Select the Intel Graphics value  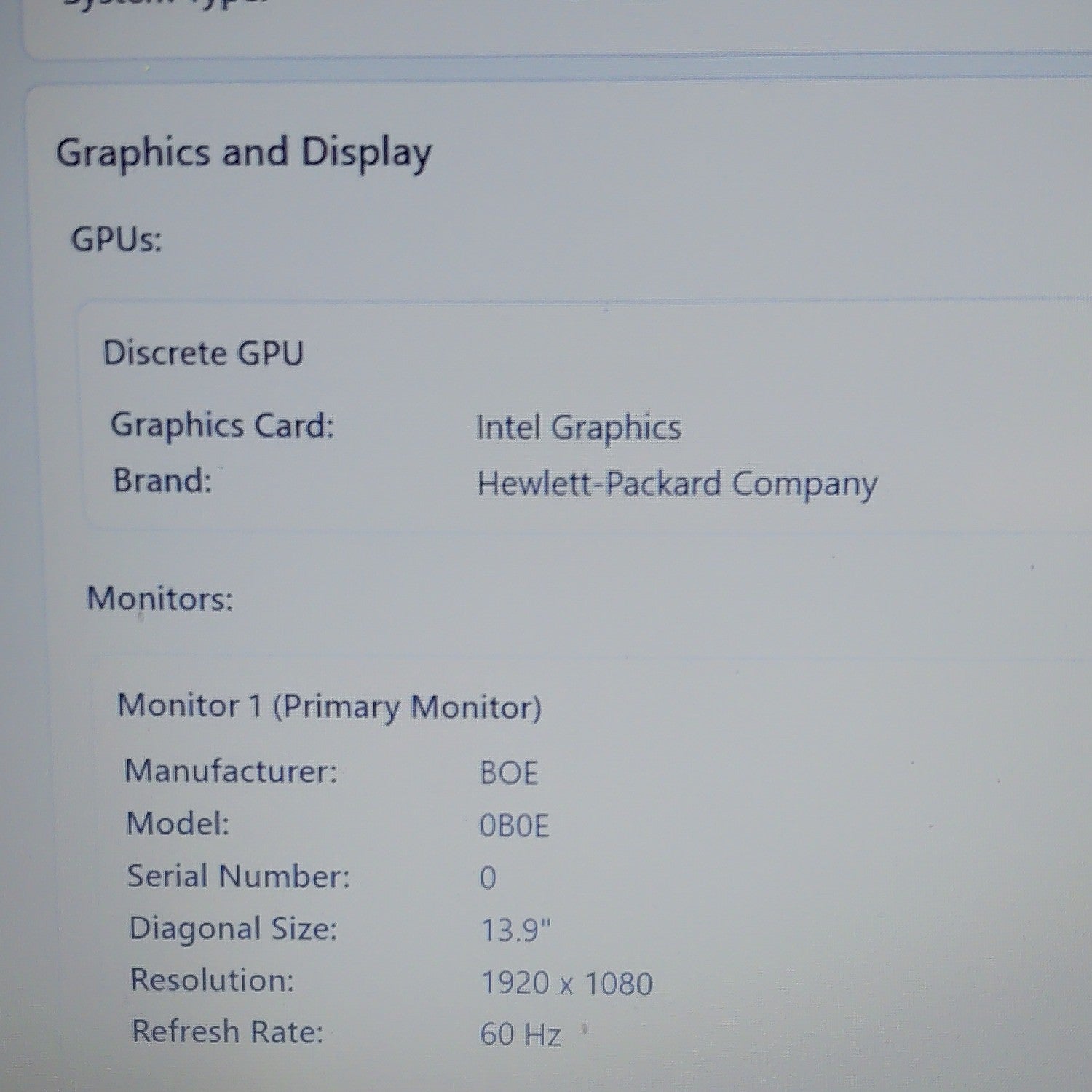click(579, 428)
